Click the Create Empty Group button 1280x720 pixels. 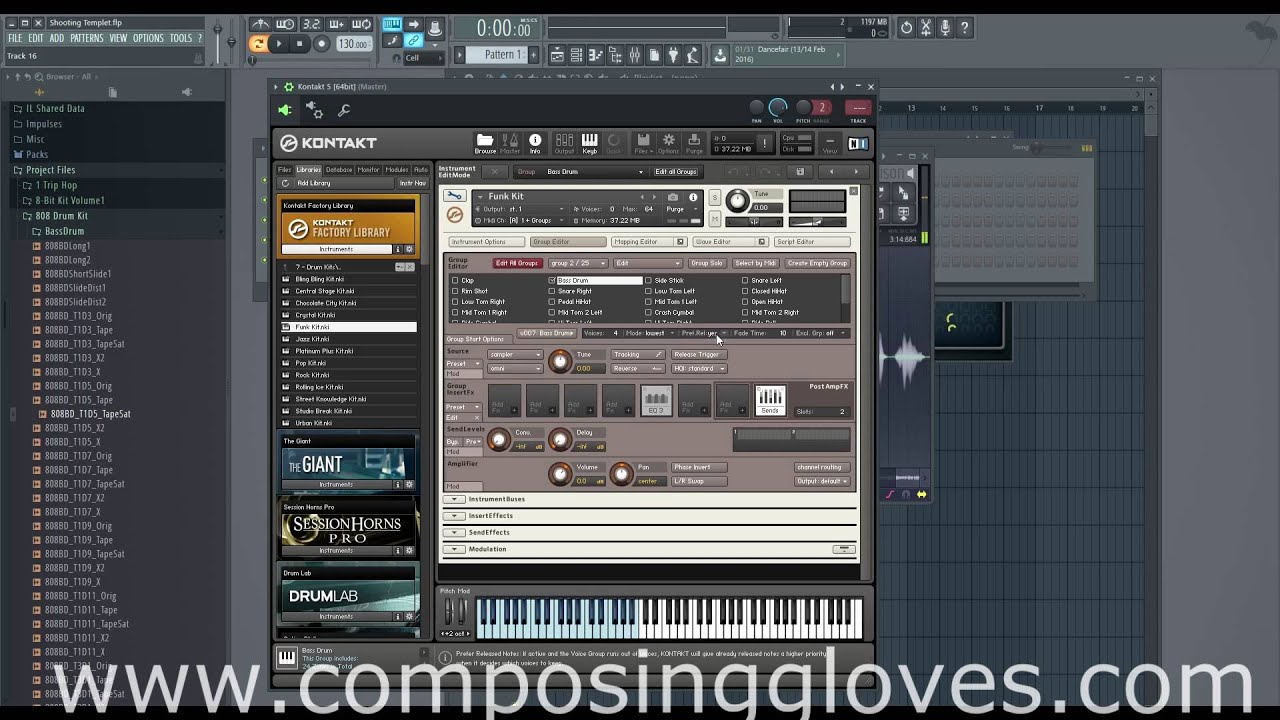817,263
